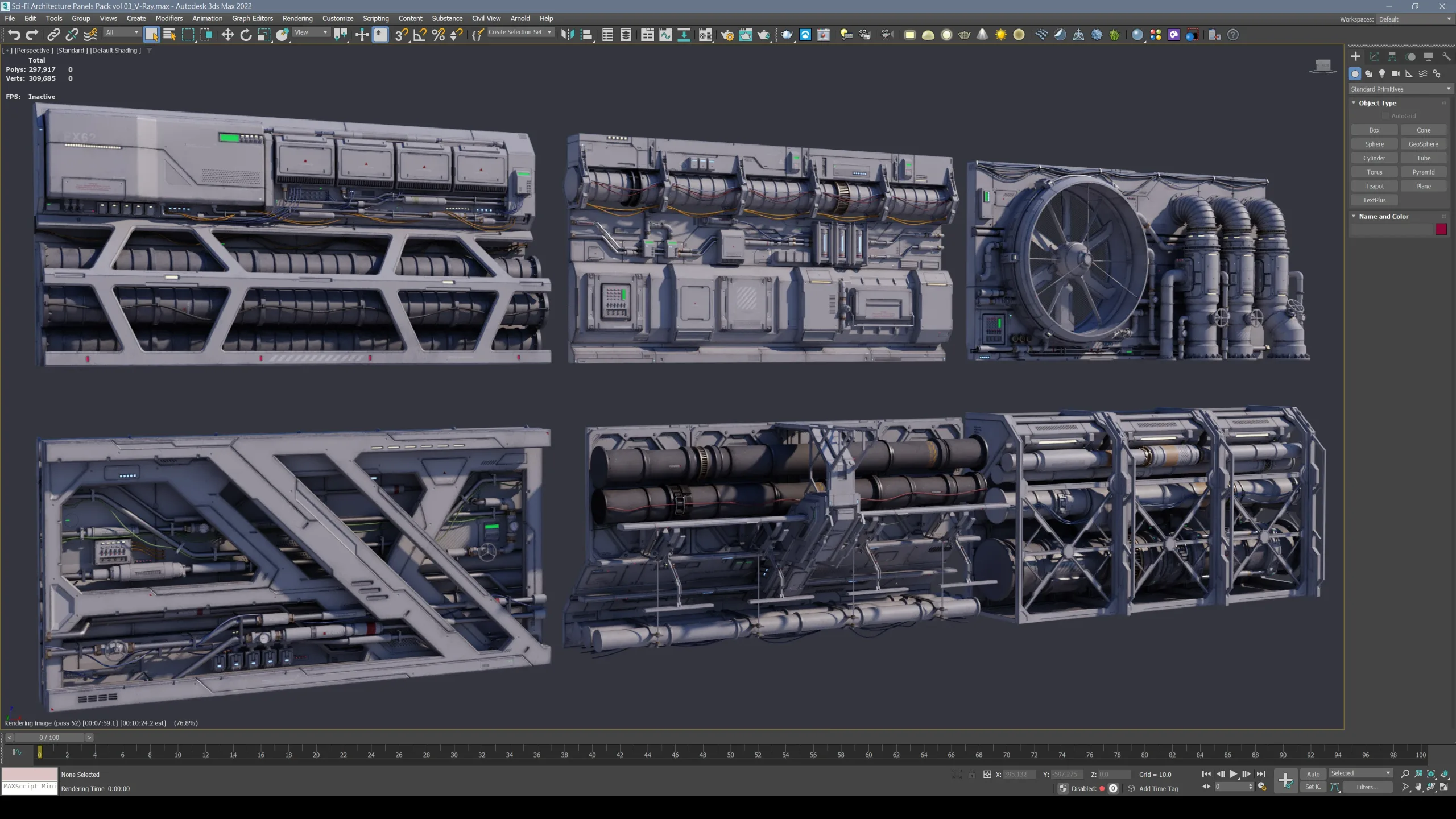Click the red object color swatch
Viewport: 1456px width, 819px height.
coord(1441,229)
